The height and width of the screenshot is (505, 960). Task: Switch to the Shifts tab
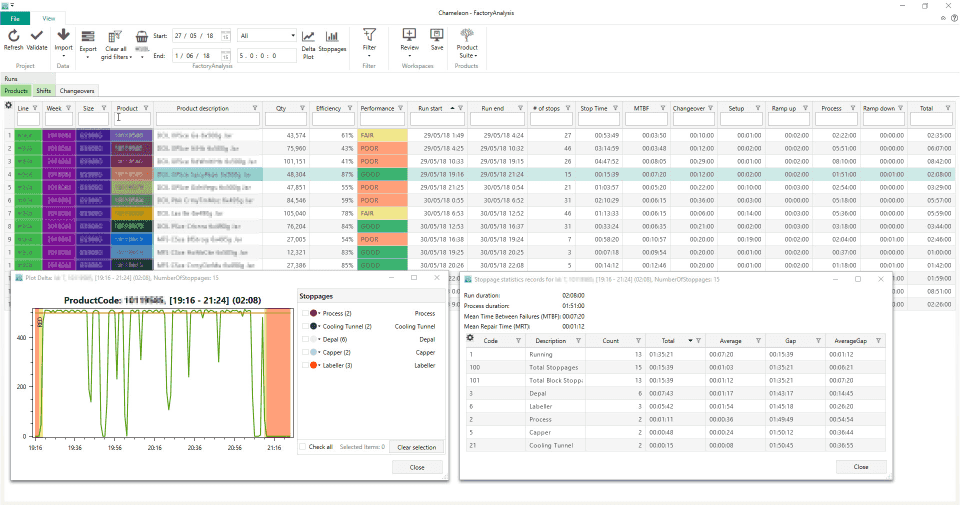[x=44, y=90]
